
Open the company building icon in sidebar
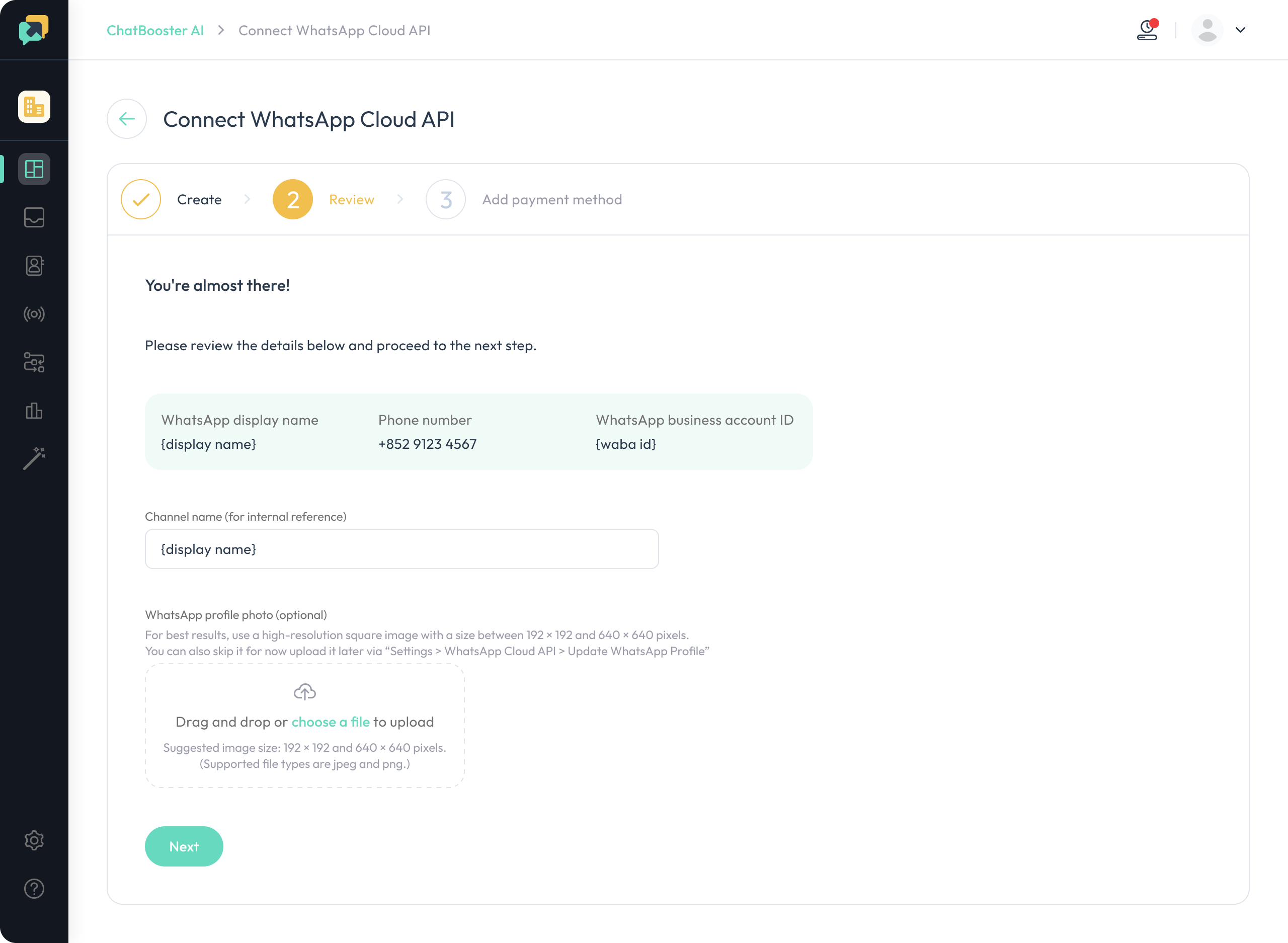(x=34, y=107)
